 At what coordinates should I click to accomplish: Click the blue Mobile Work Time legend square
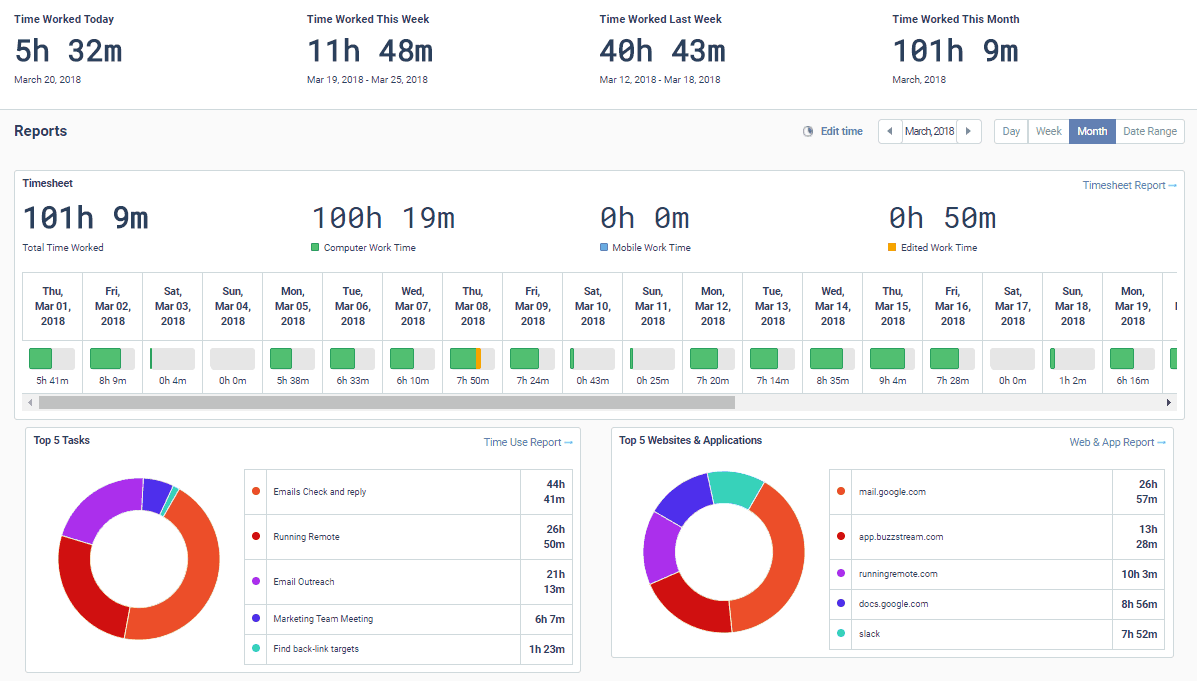pos(605,247)
